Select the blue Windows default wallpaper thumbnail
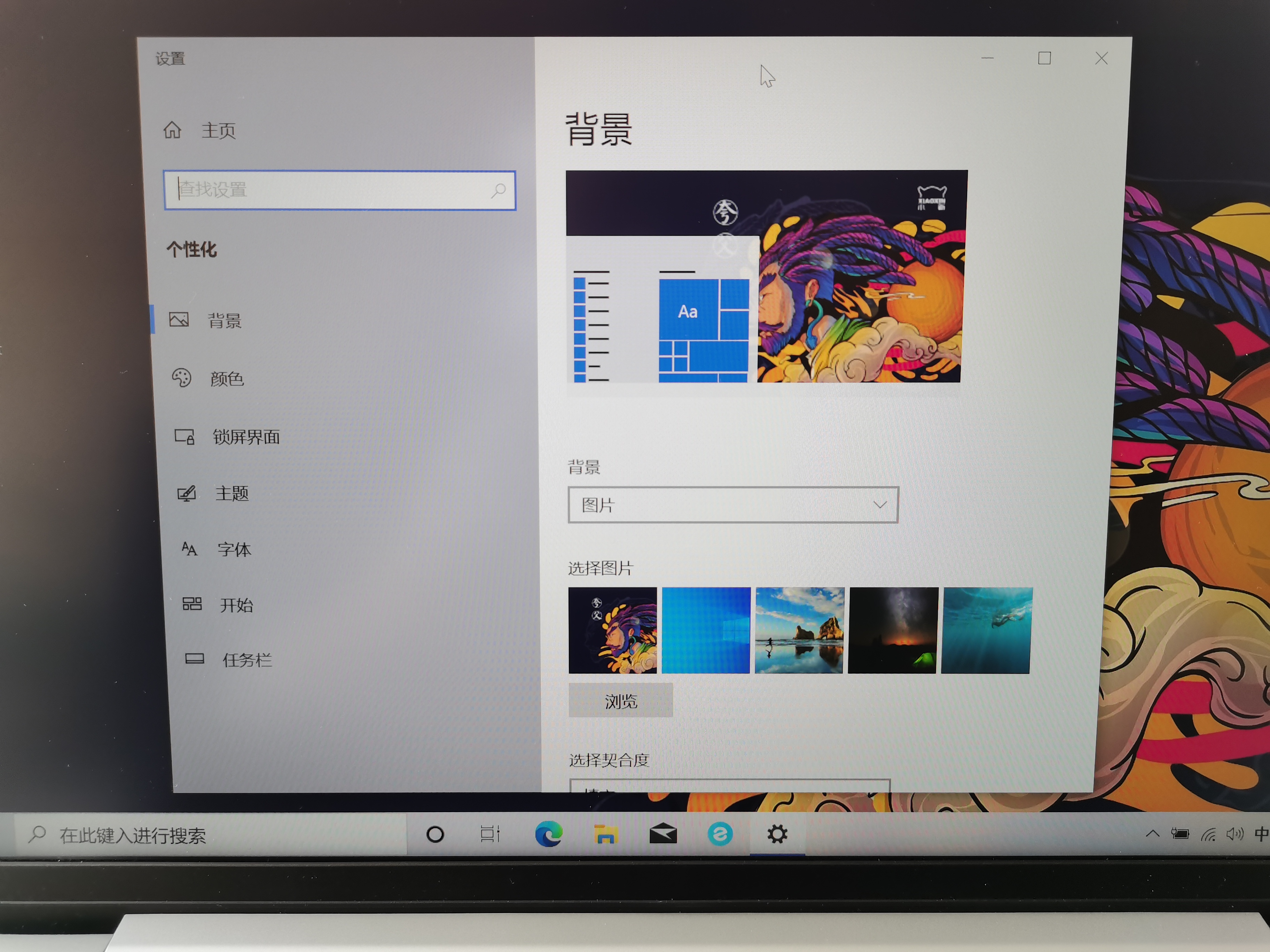 click(707, 630)
